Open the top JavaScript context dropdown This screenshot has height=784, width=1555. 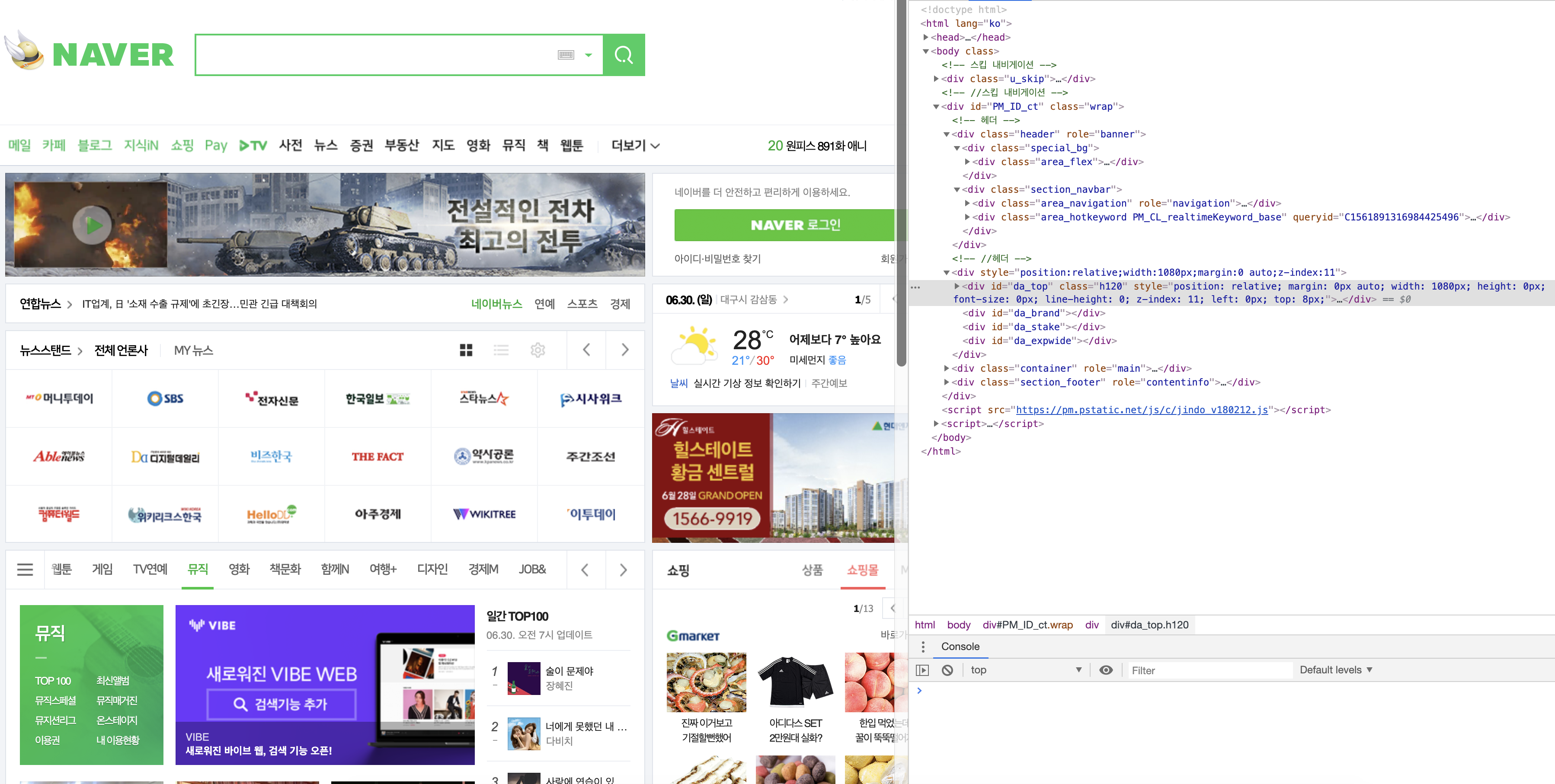pos(1026,670)
